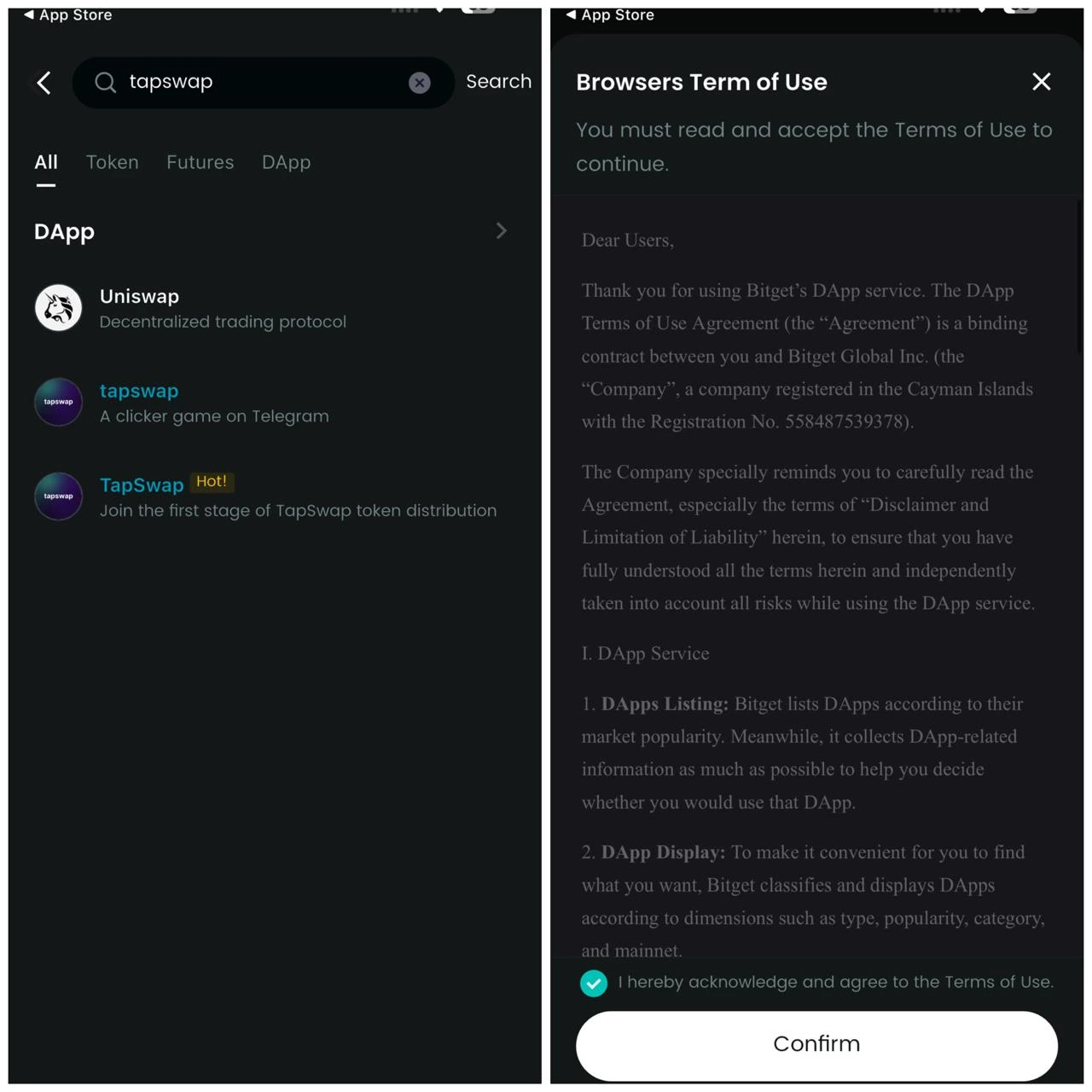The height and width of the screenshot is (1092, 1092).
Task: Expand the DApp section chevron
Action: tap(502, 231)
